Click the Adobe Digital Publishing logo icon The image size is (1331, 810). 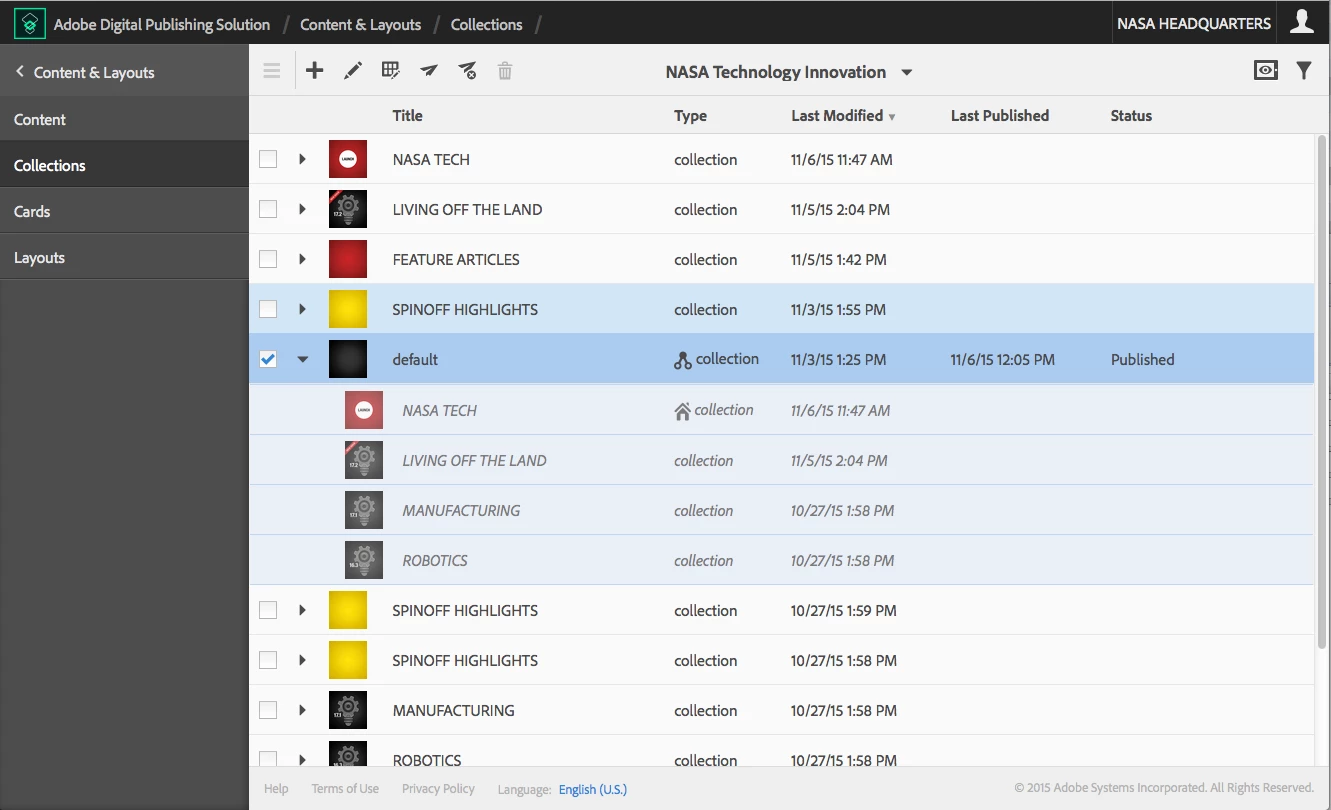click(x=30, y=23)
